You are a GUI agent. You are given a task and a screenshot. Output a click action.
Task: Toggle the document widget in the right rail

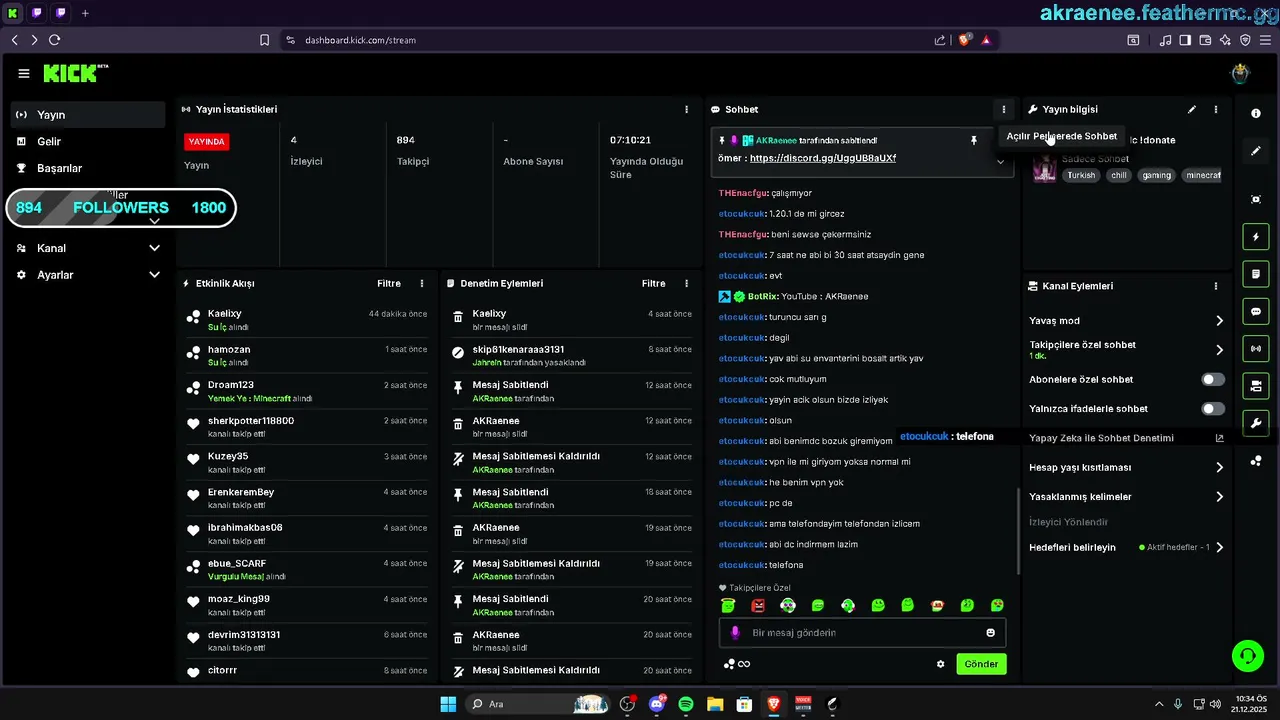point(1256,274)
